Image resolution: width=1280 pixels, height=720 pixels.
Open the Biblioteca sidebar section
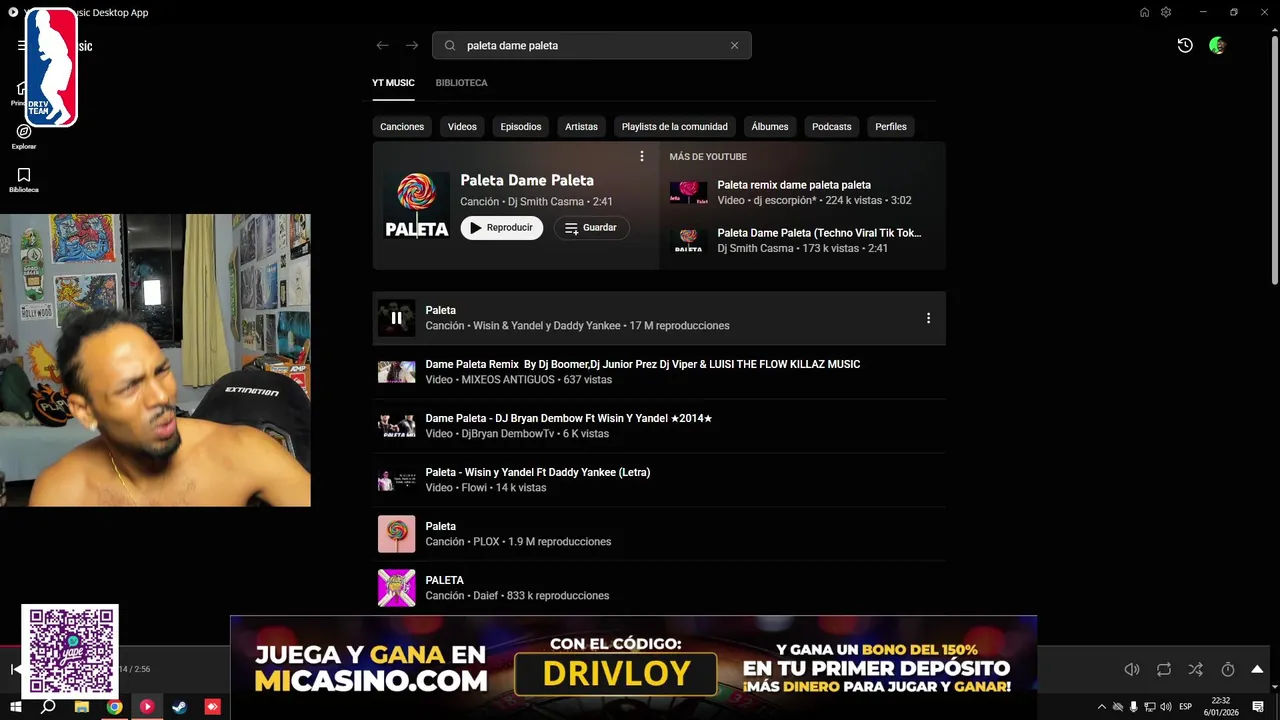coord(24,180)
